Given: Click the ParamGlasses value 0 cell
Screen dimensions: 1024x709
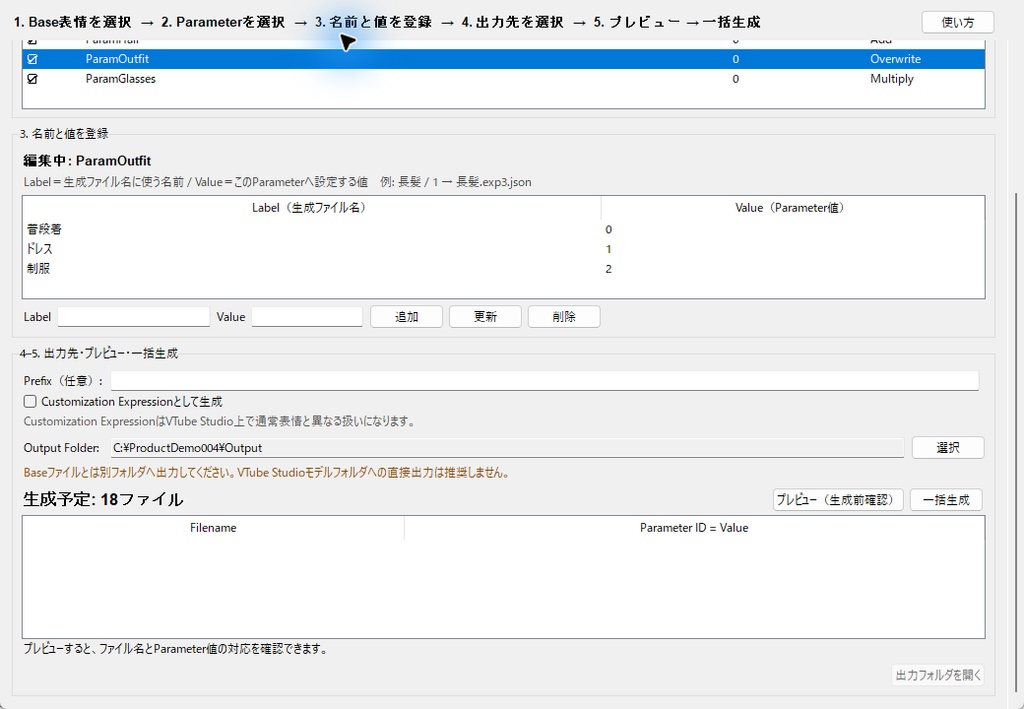Looking at the screenshot, I should pyautogui.click(x=735, y=79).
